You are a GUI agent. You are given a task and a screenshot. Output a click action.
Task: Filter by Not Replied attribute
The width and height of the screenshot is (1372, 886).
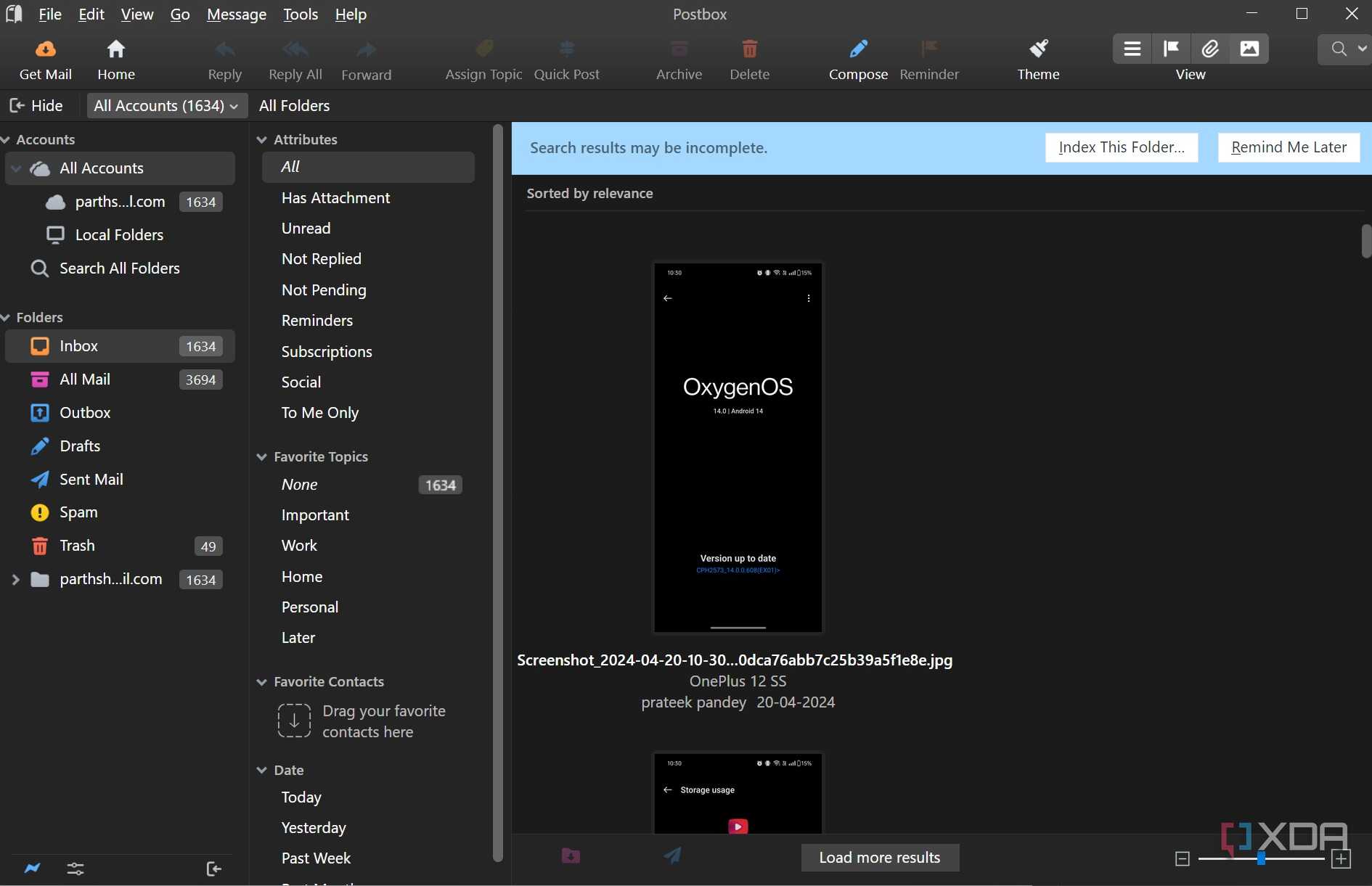368,259
